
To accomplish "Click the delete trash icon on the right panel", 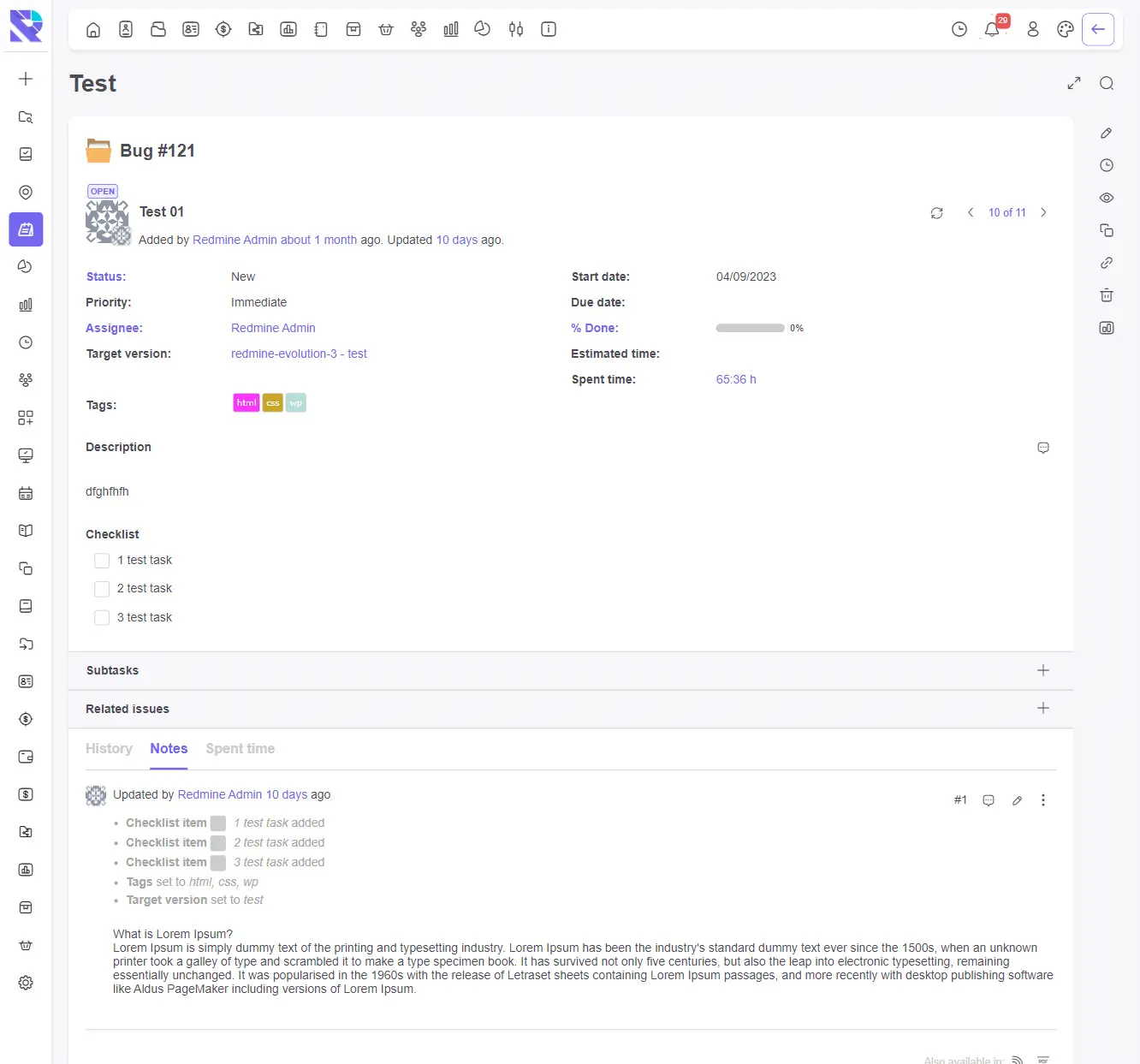I will [x=1106, y=295].
